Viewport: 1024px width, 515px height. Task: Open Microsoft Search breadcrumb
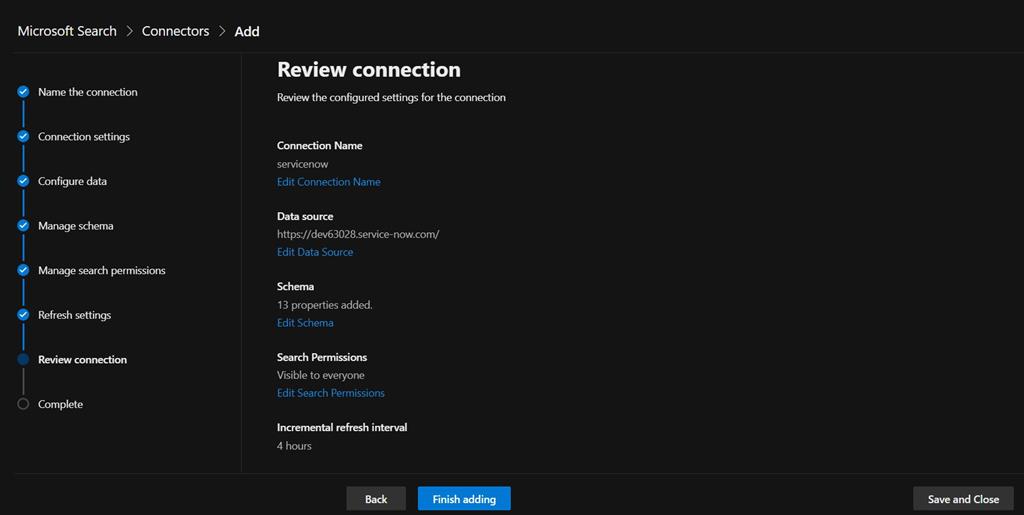(x=67, y=31)
